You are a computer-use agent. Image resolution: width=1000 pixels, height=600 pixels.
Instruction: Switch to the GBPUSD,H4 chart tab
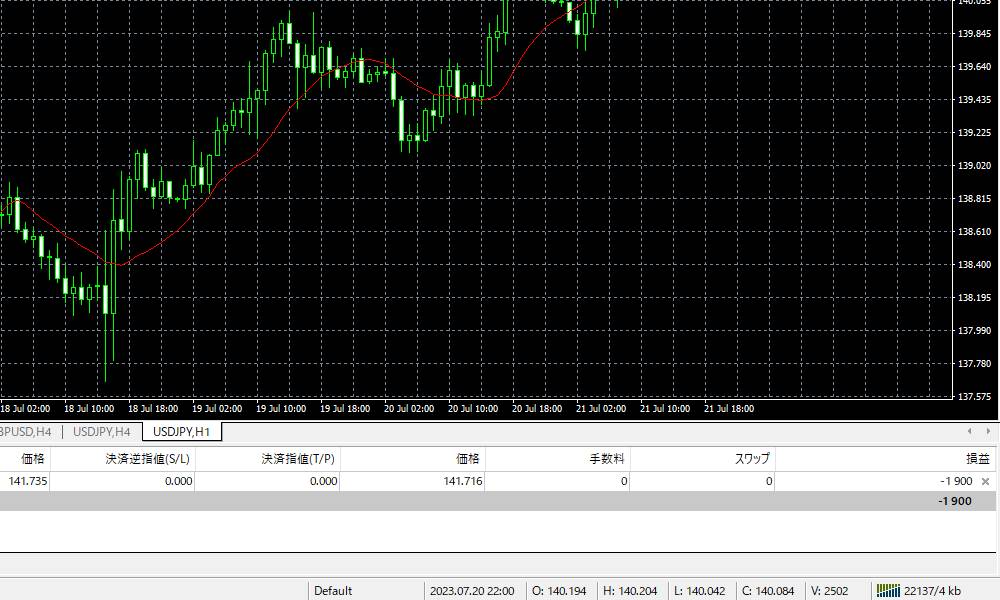(27, 432)
